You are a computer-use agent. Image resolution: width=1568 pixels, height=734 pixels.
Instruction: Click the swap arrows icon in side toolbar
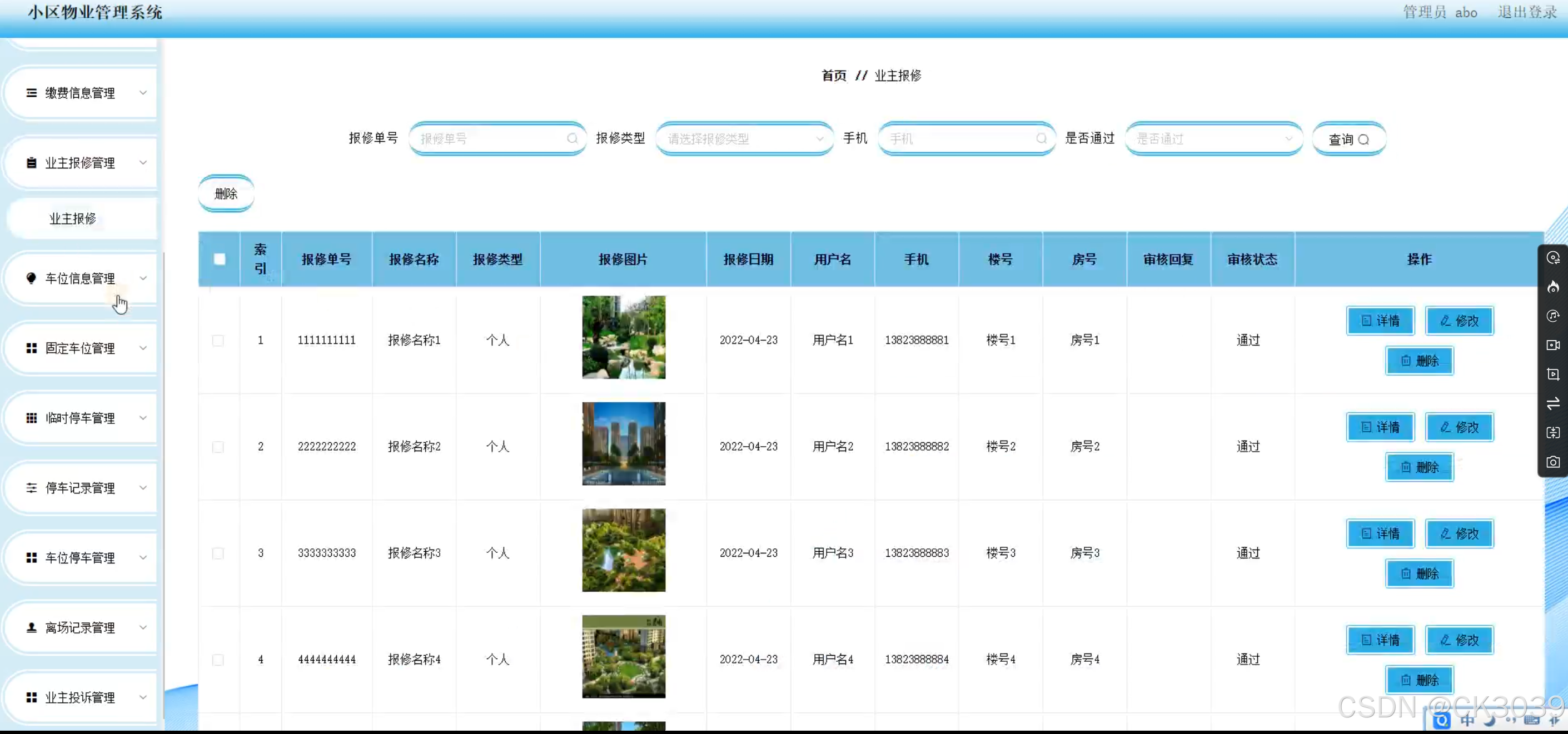tap(1553, 403)
